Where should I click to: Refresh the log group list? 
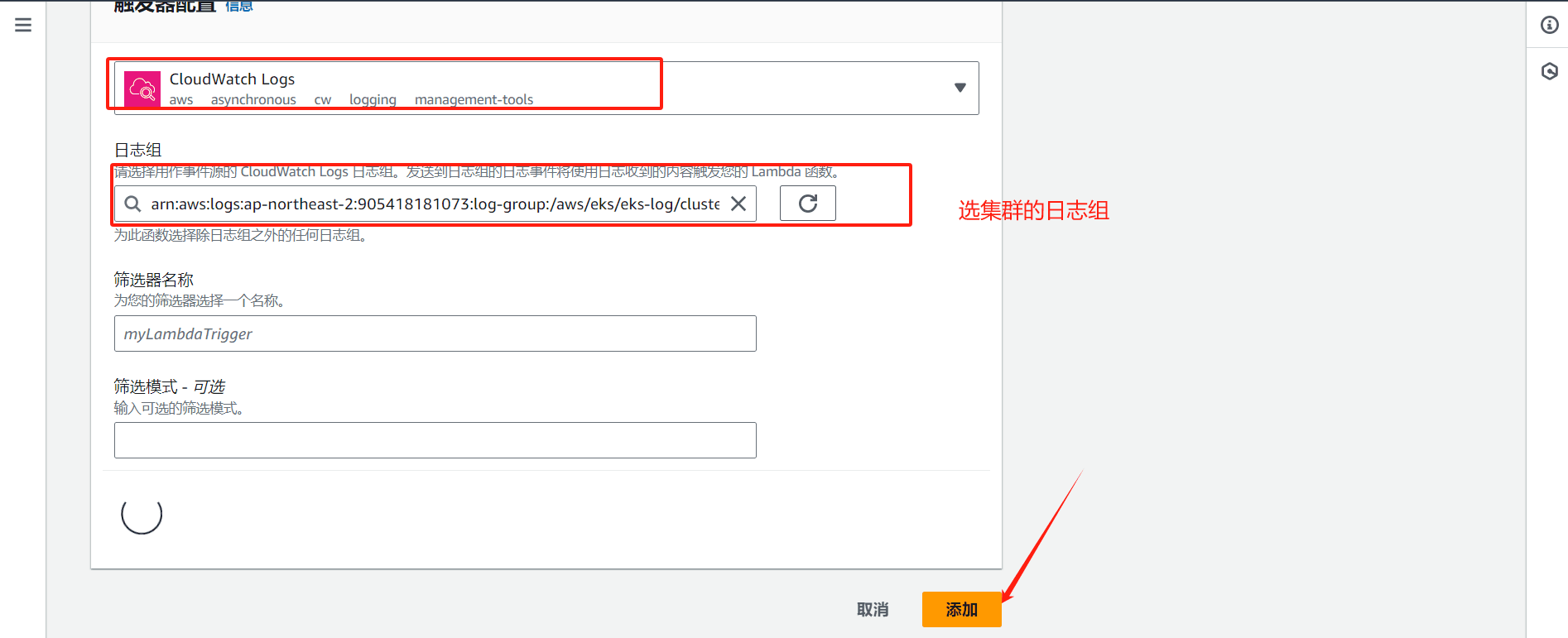[x=808, y=204]
